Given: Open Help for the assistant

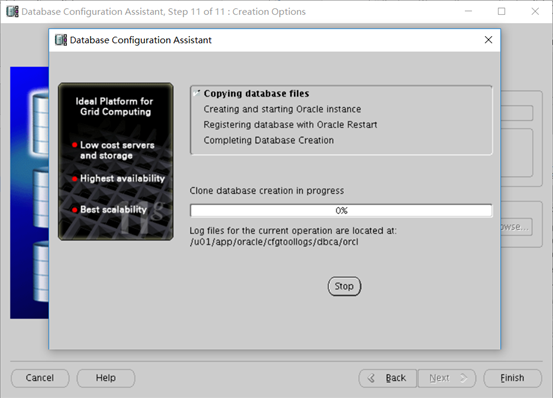Looking at the screenshot, I should [x=106, y=378].
